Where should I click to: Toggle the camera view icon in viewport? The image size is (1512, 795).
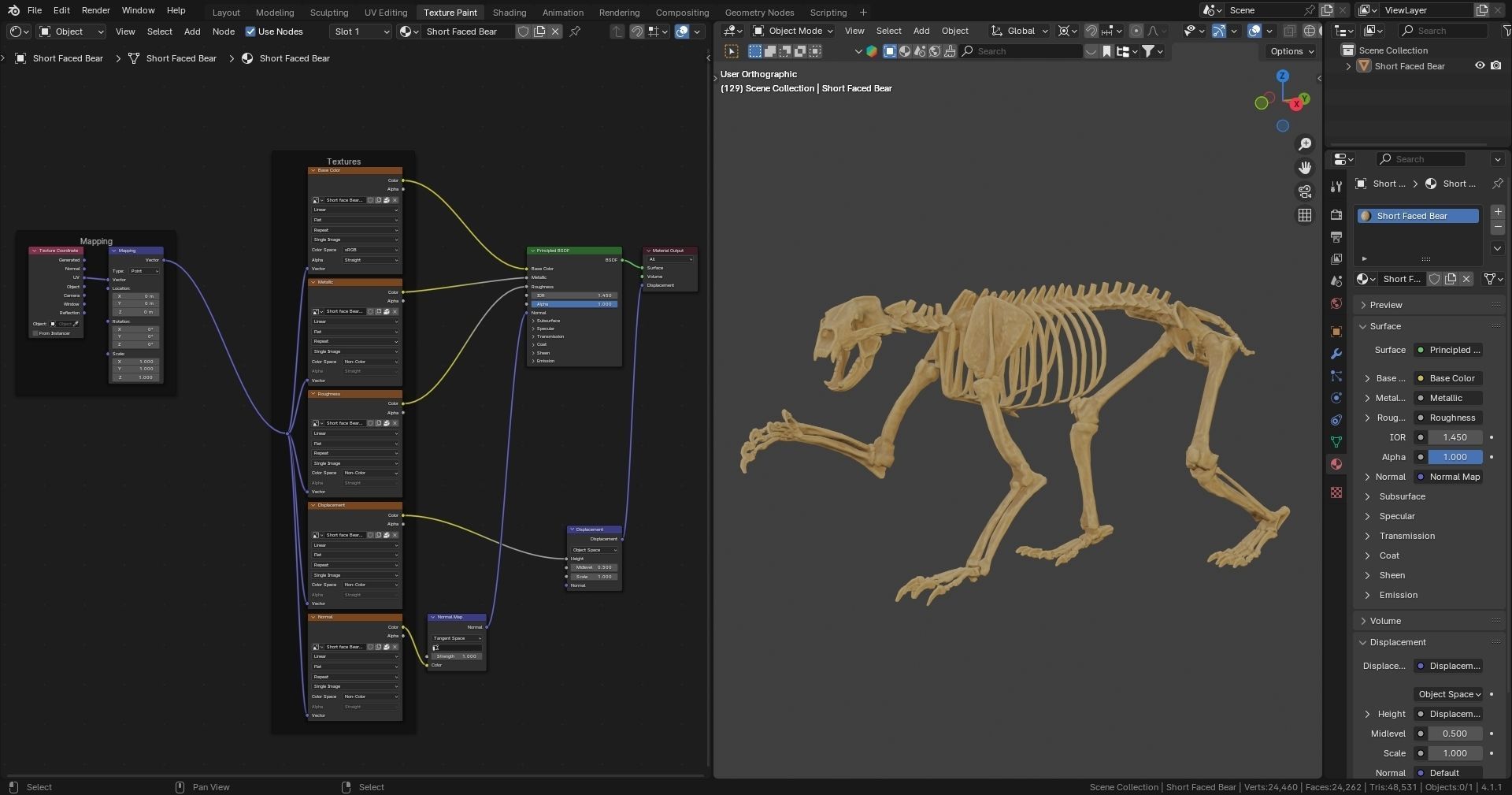1305,191
